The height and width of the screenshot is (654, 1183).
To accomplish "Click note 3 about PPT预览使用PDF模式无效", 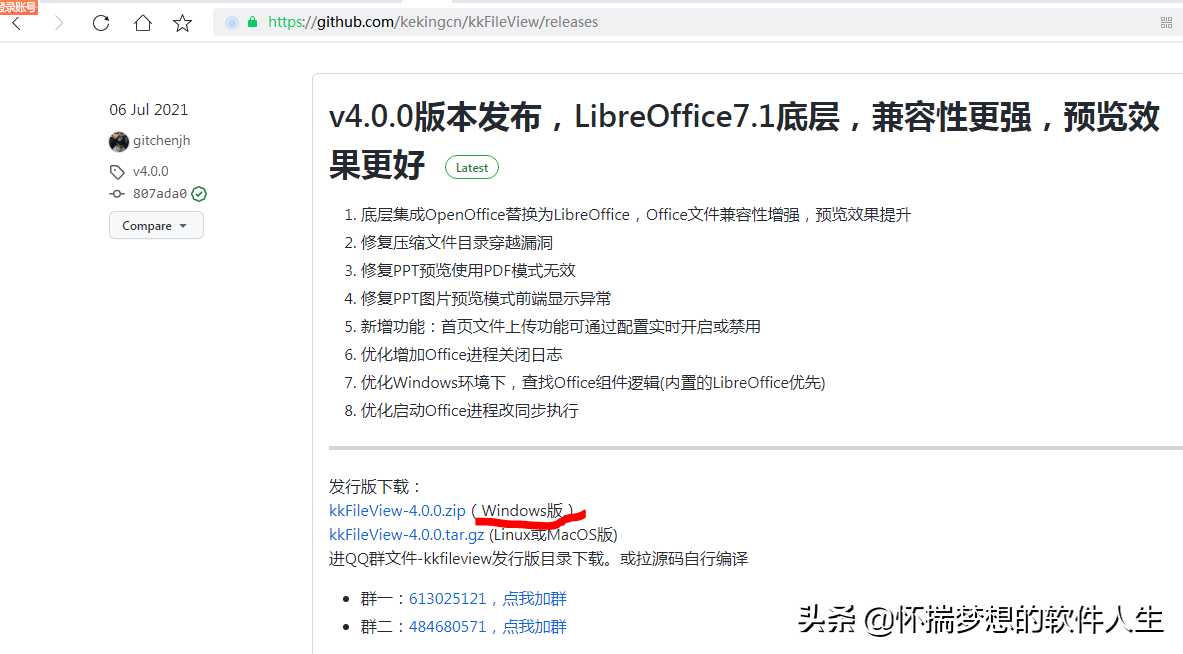I will coord(468,271).
